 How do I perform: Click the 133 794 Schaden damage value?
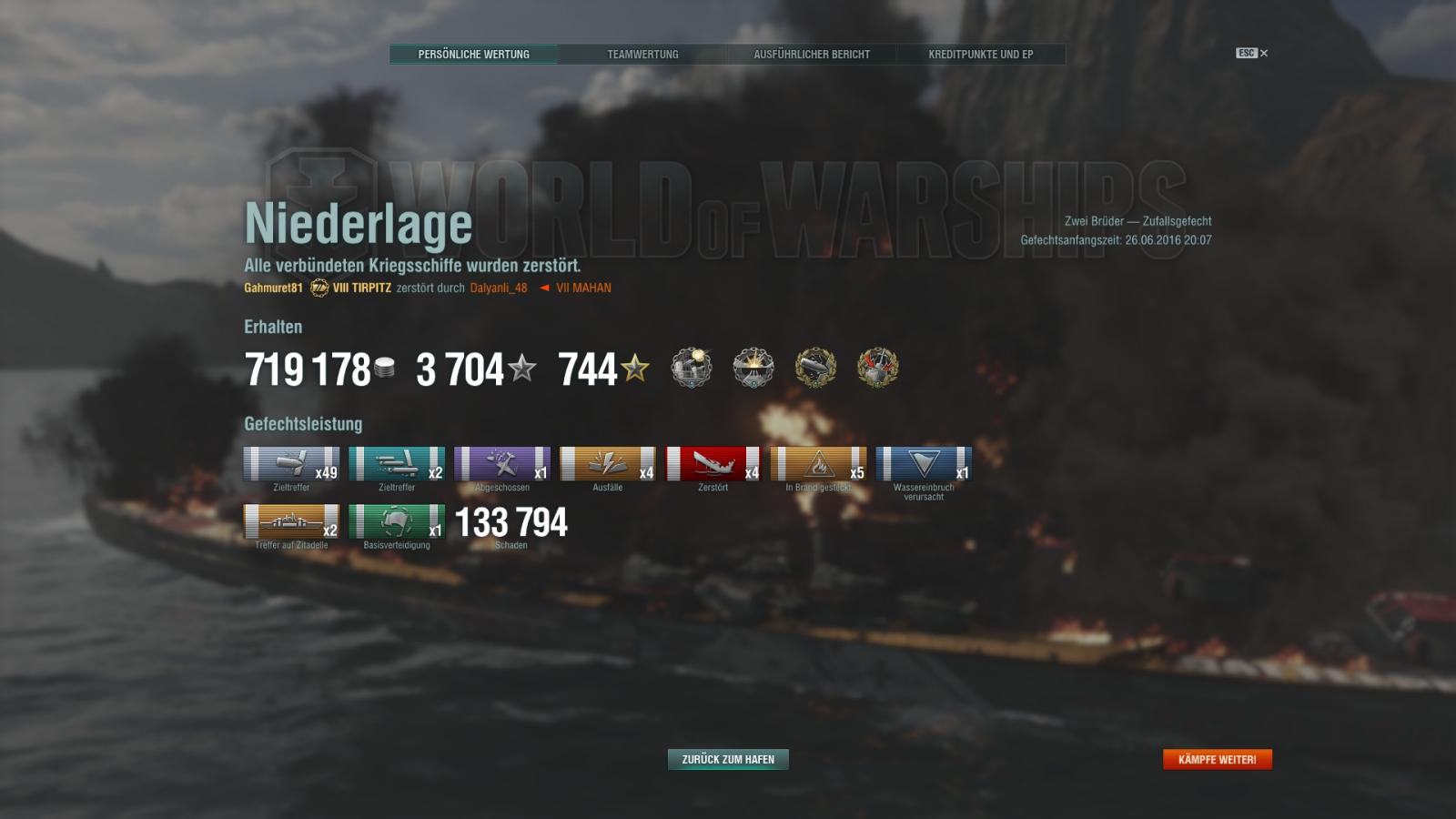[511, 522]
